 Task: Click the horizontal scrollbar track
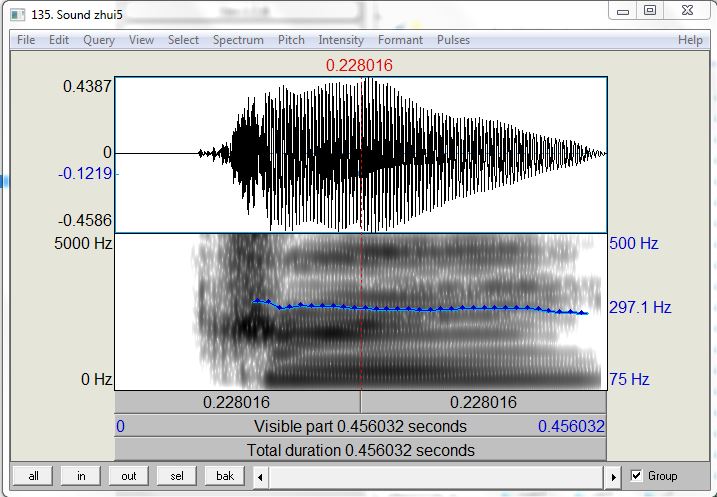point(436,477)
